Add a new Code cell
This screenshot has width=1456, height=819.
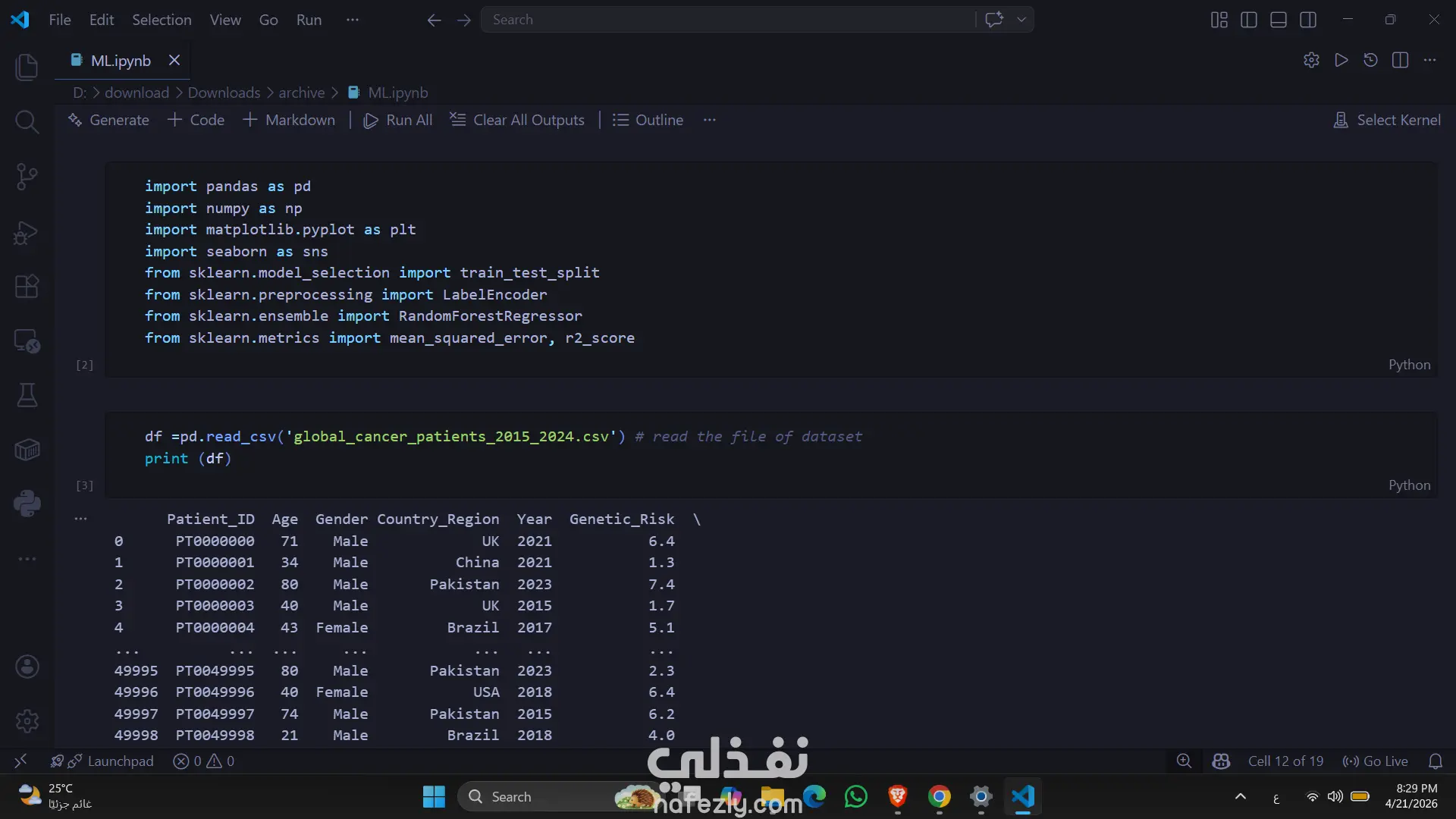(x=196, y=120)
